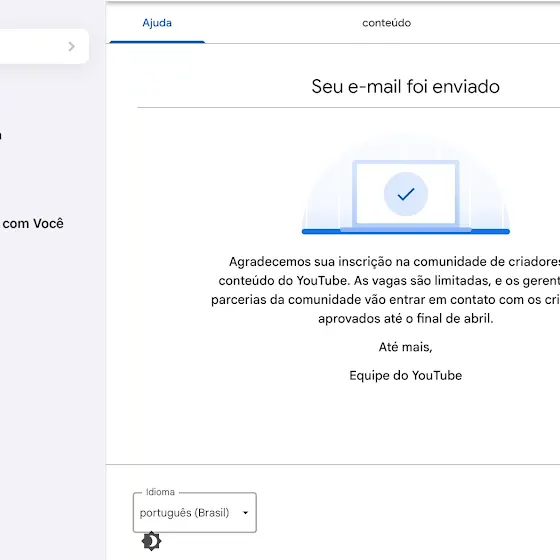Open the português (Brasil) language selector

coord(195,512)
